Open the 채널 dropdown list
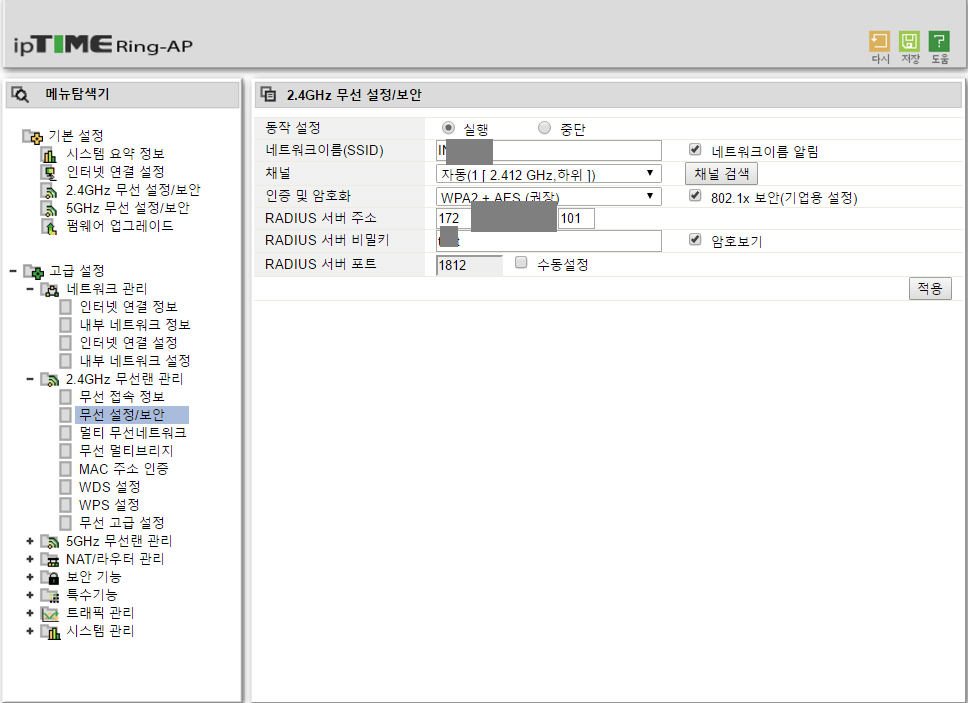 (548, 173)
